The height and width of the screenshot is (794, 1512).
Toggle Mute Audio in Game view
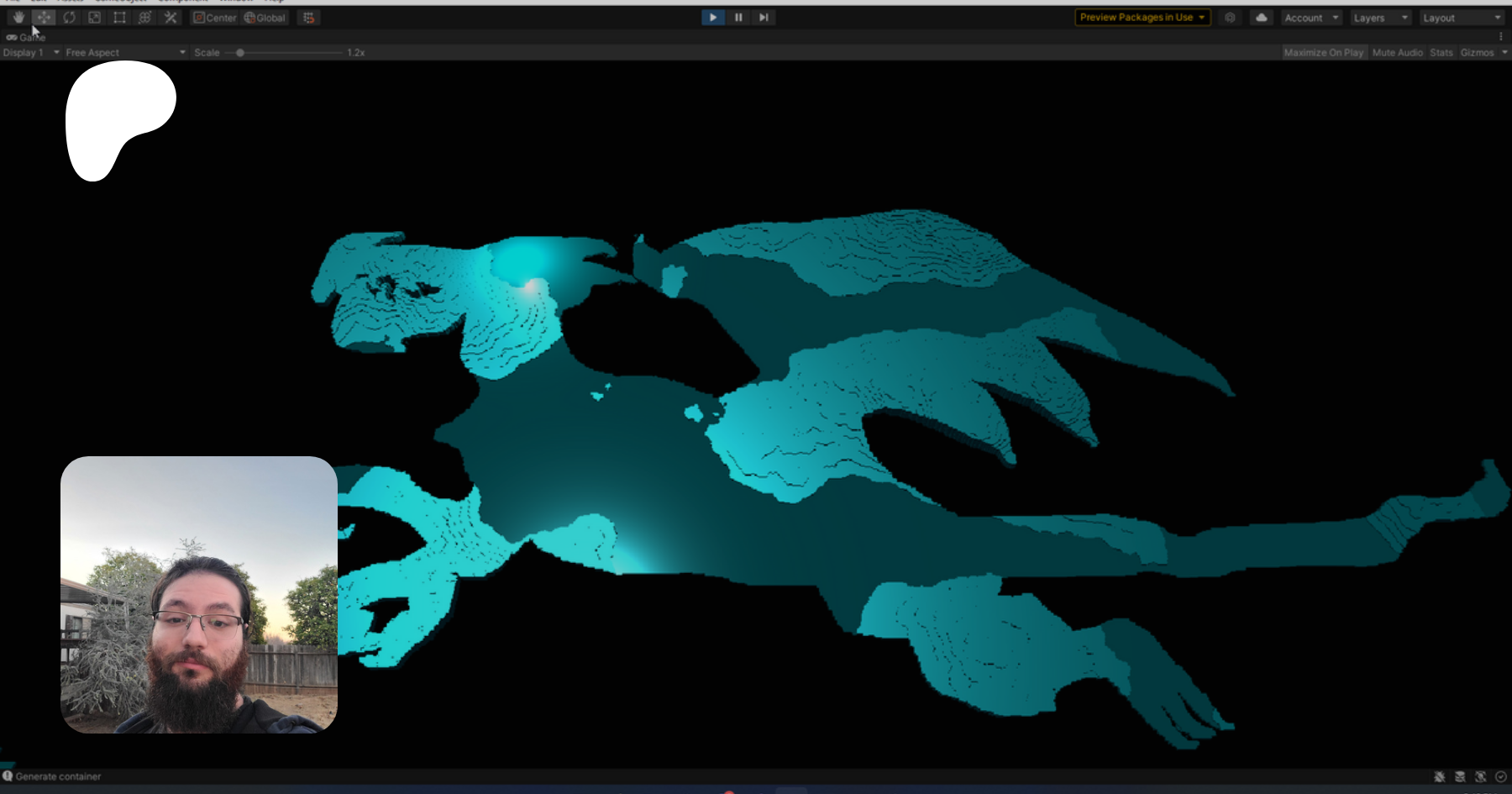coord(1397,52)
